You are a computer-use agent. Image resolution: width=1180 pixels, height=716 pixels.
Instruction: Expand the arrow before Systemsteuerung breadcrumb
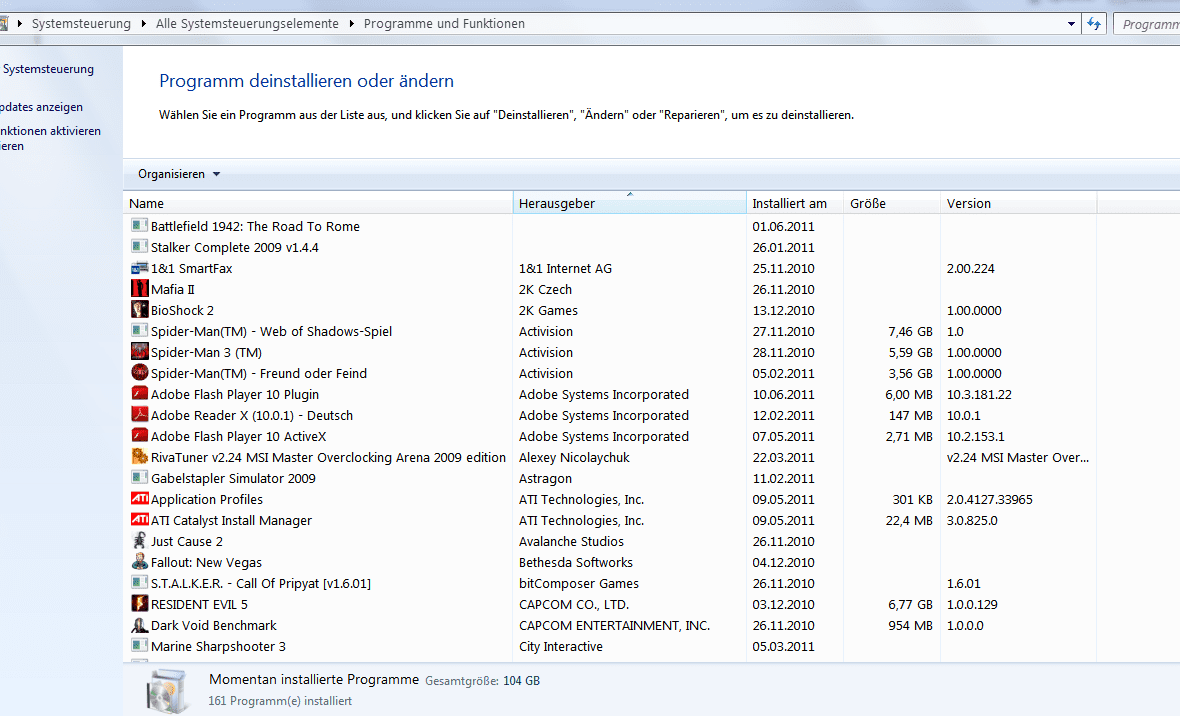pyautogui.click(x=20, y=24)
